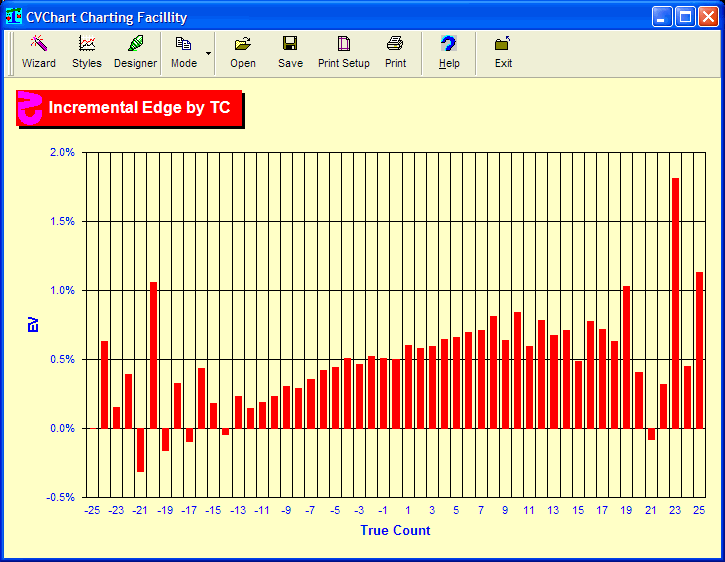The image size is (725, 562).
Task: Click the Styles toolbar icon
Action: [87, 52]
